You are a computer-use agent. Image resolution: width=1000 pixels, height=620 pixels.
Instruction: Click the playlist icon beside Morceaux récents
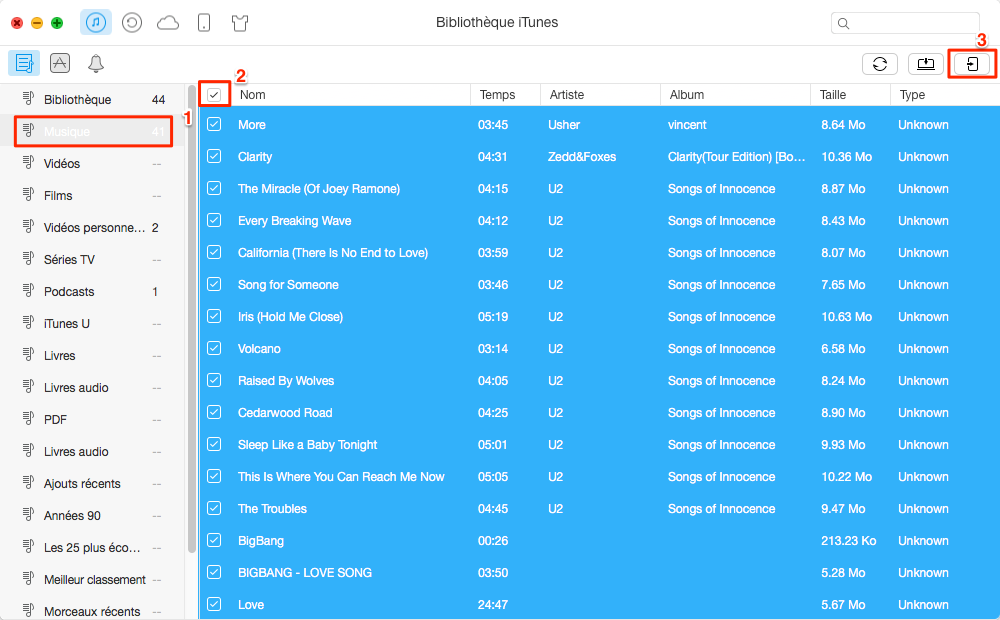(x=28, y=610)
